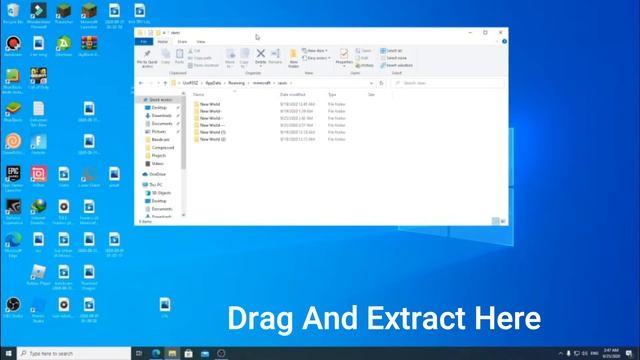Open pinned Downloads in Quick access
This screenshot has height=360, width=640.
pos(161,116)
